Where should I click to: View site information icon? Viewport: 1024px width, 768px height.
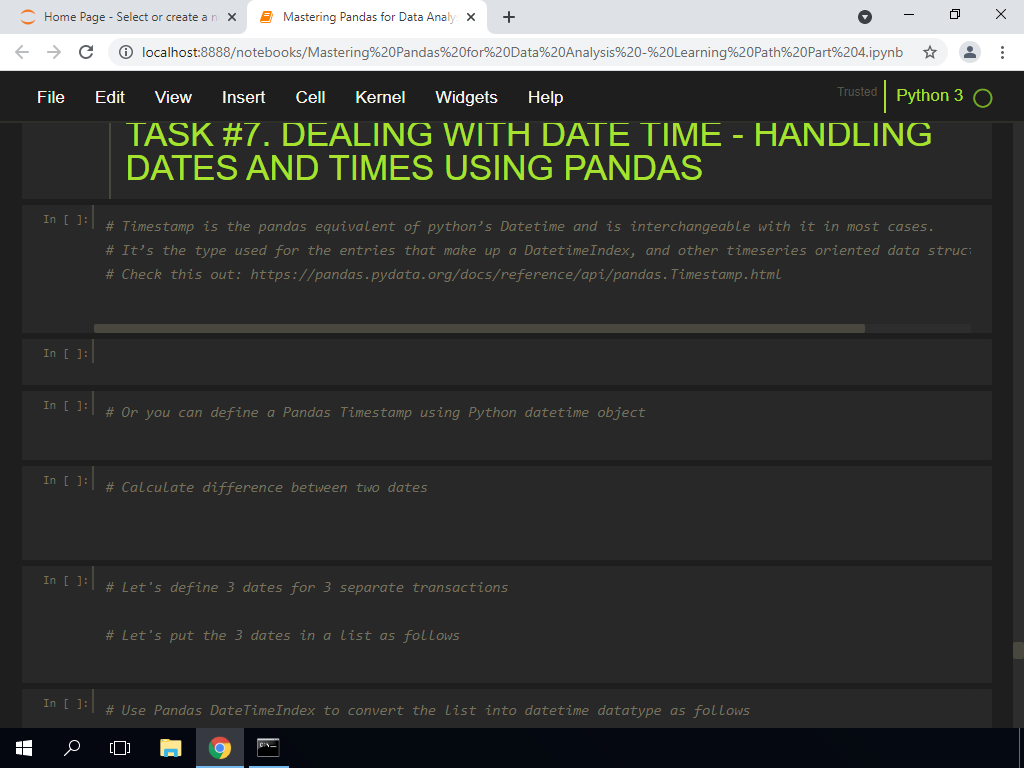tap(126, 52)
